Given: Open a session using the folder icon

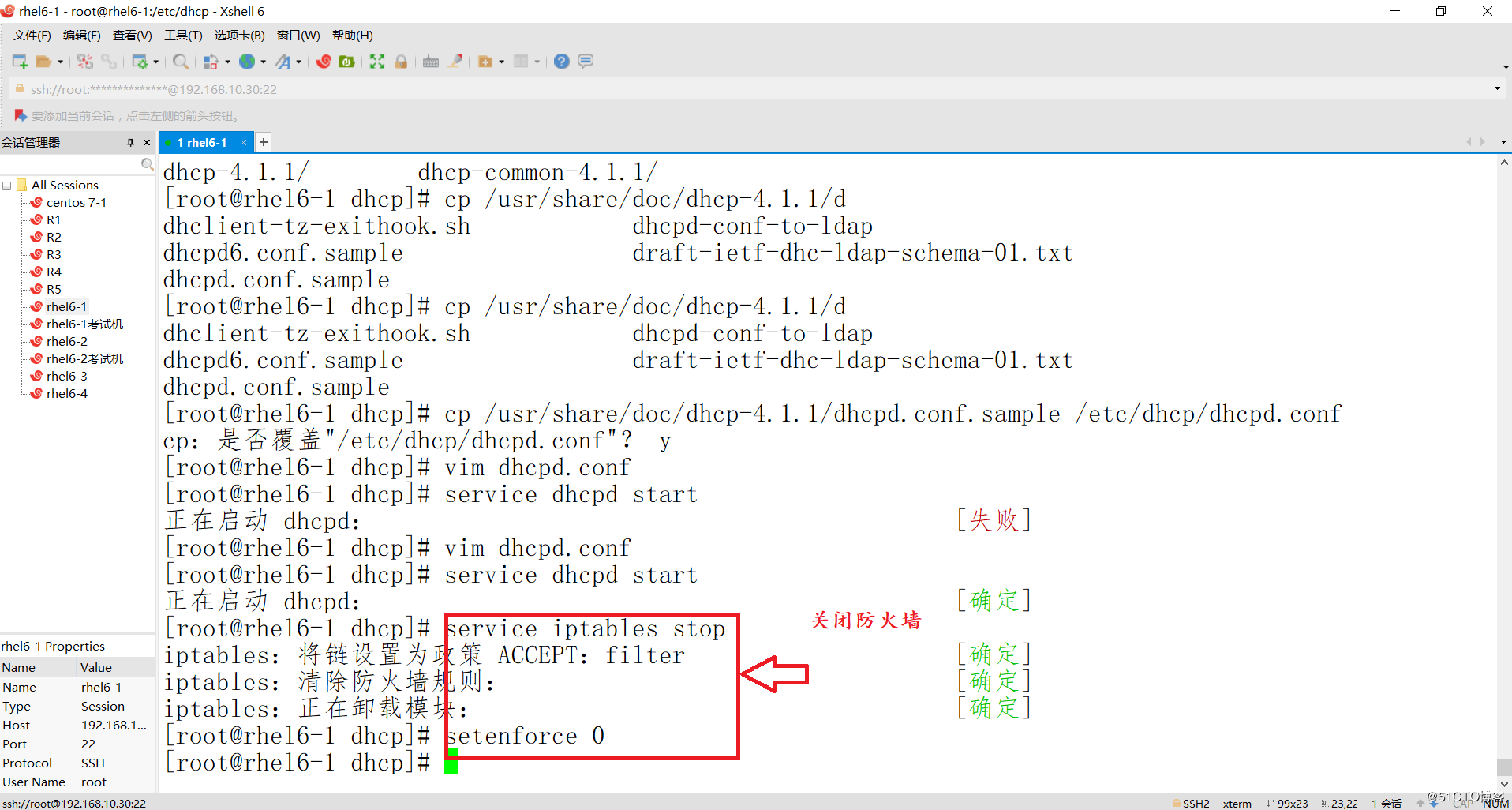Looking at the screenshot, I should [43, 62].
